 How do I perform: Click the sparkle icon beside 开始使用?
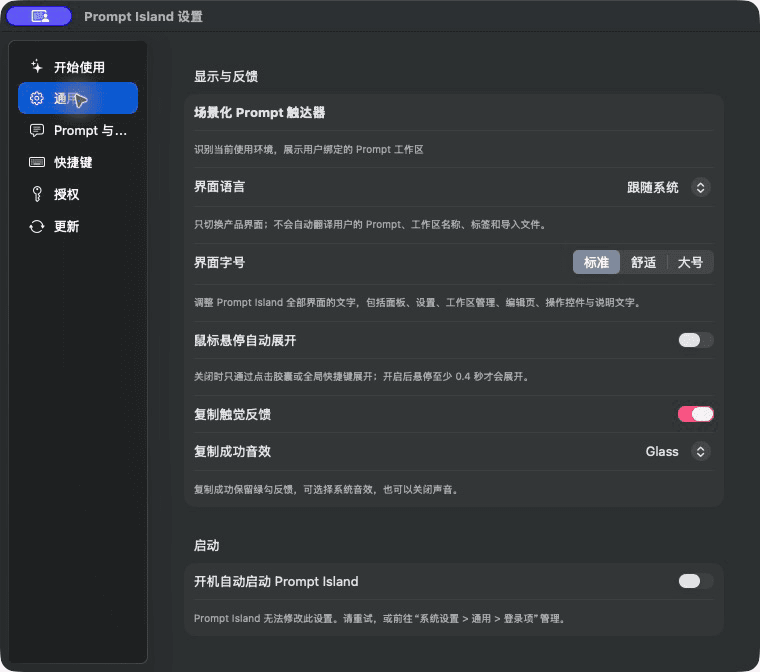click(37, 66)
